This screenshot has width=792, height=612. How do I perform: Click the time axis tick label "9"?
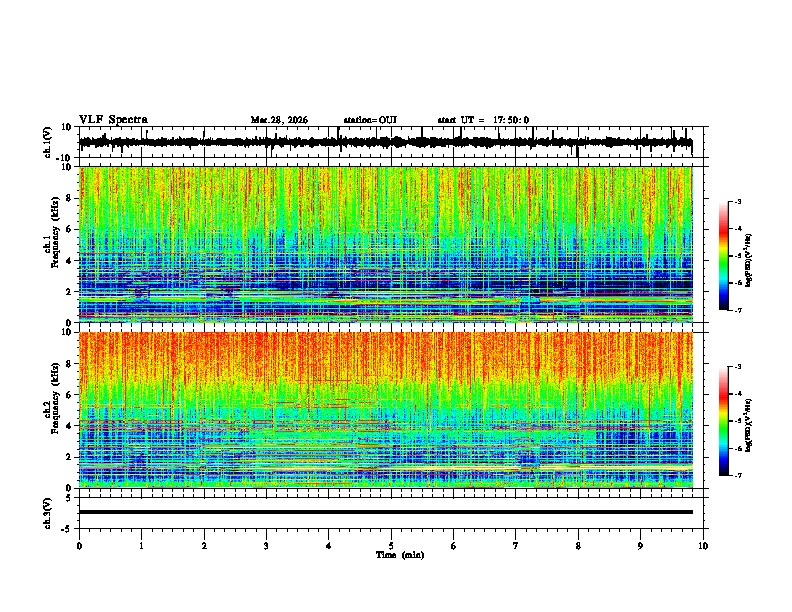[x=640, y=546]
